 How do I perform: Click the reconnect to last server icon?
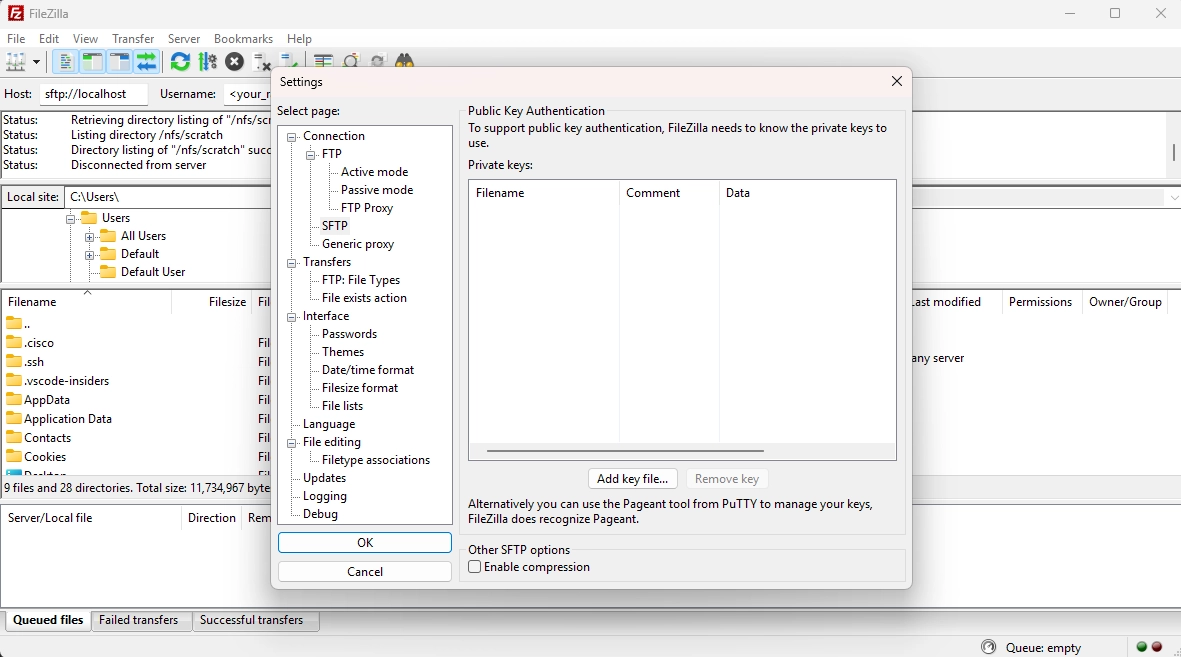pos(288,60)
